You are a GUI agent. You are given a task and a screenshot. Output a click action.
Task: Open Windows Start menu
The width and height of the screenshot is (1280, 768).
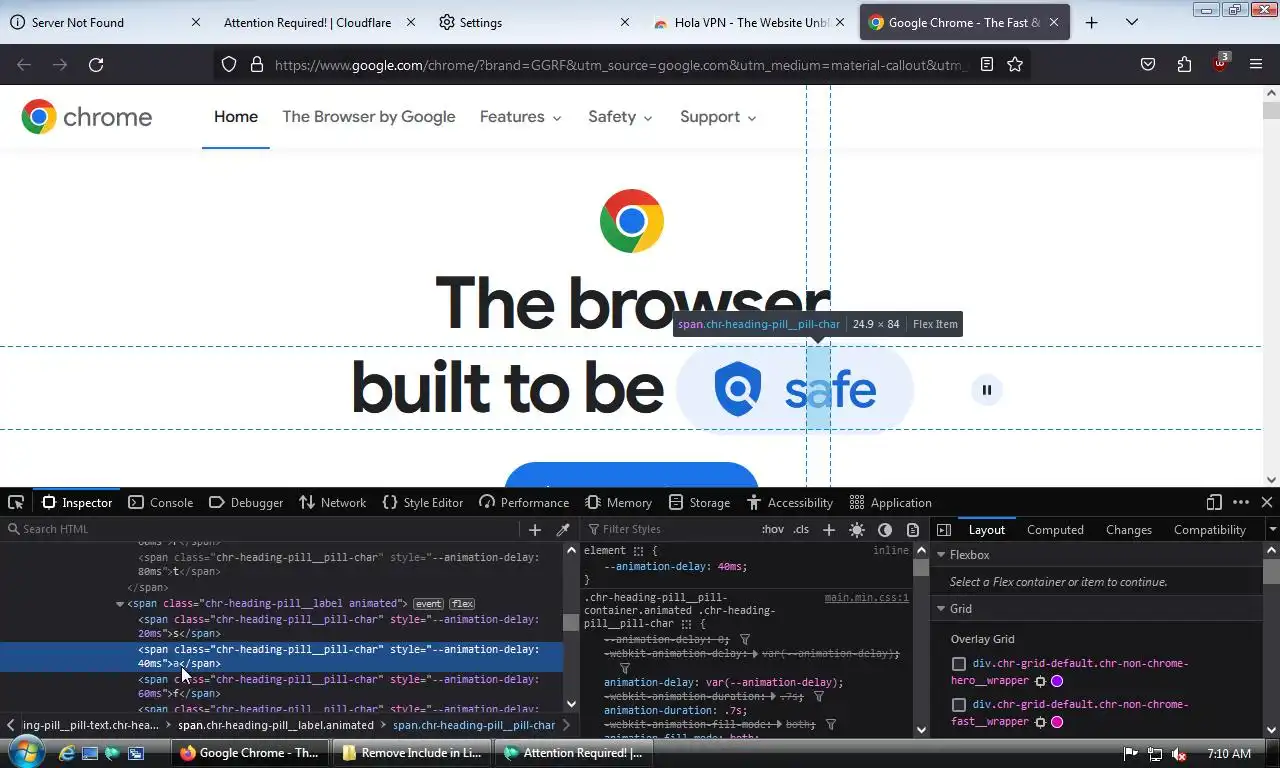[25, 753]
